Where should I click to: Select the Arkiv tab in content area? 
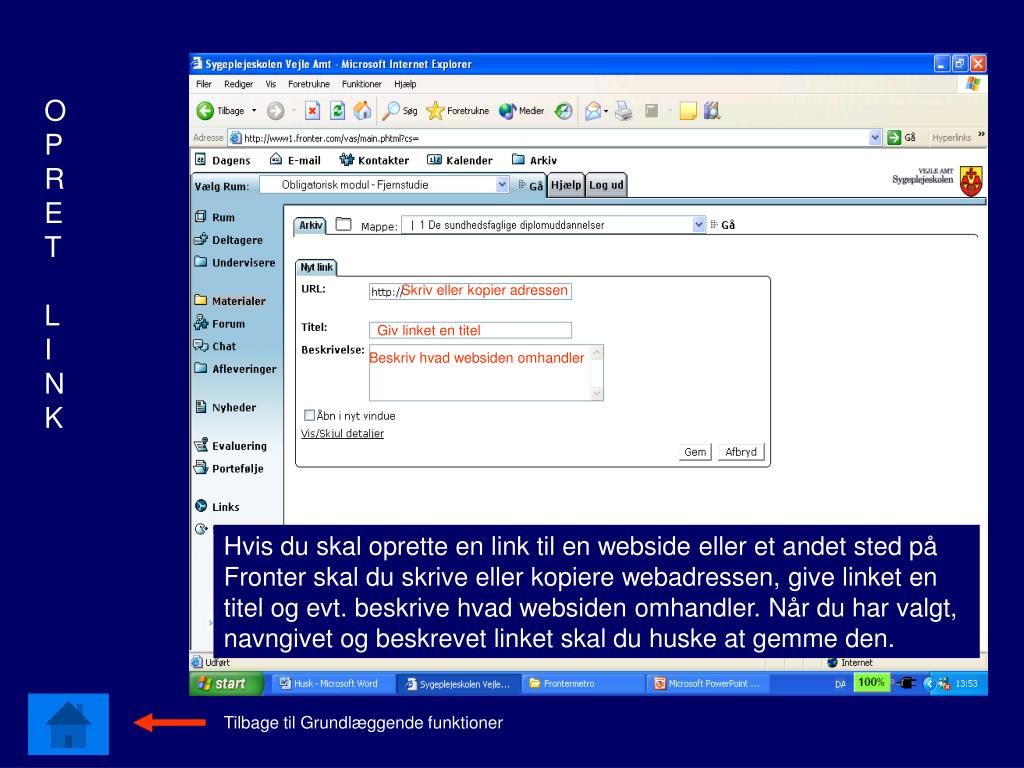pyautogui.click(x=310, y=225)
